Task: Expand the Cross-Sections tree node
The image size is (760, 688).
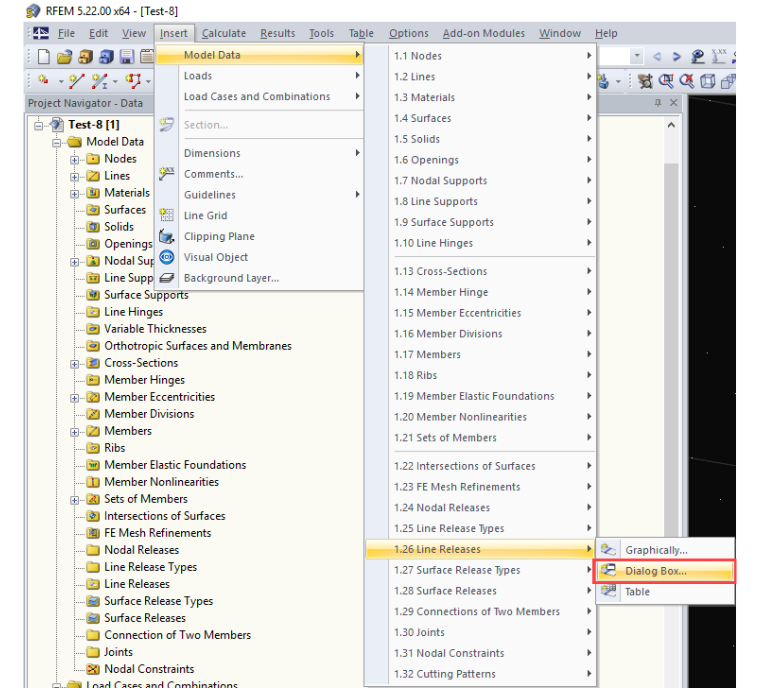Action: [x=74, y=364]
